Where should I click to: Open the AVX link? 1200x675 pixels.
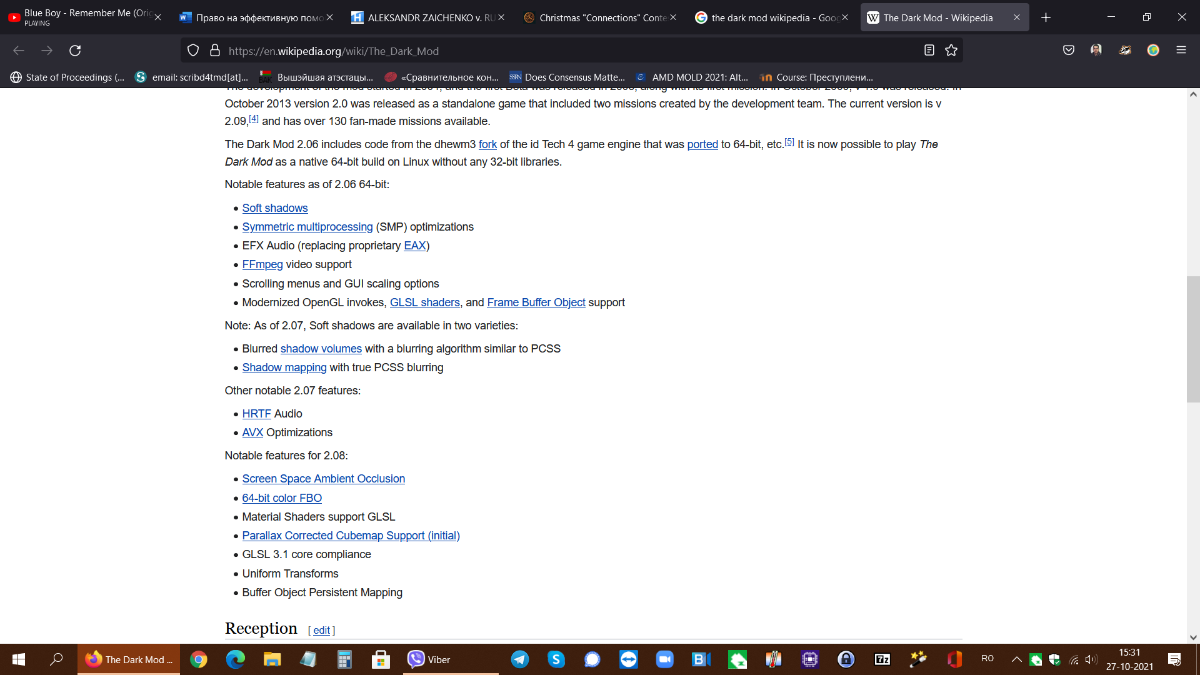click(253, 433)
